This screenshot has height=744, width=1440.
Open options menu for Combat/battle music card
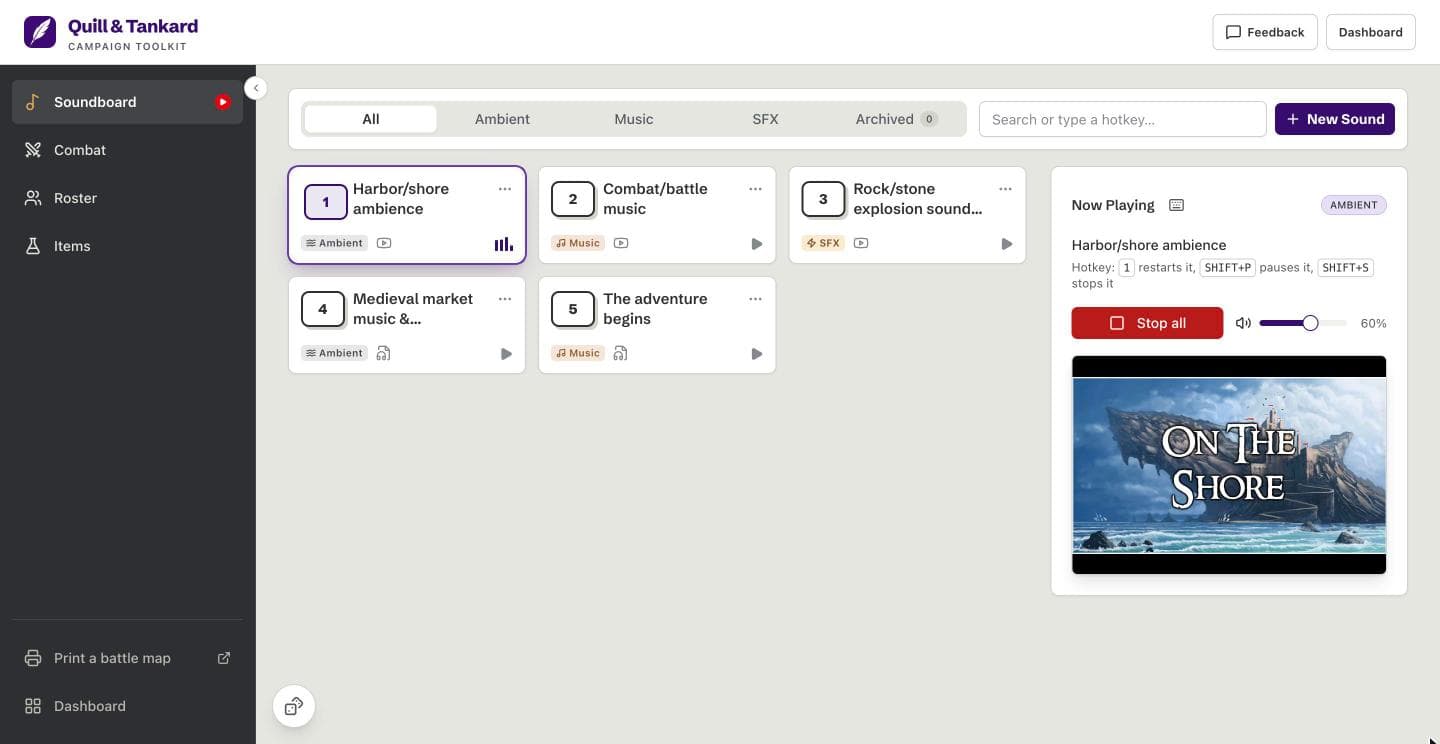click(x=755, y=189)
